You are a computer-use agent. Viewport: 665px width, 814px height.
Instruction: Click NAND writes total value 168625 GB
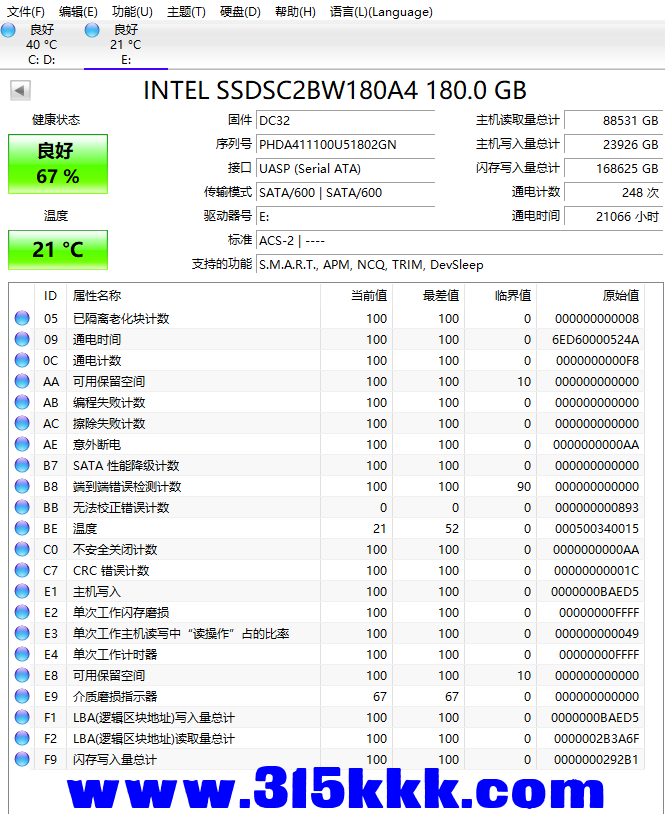pyautogui.click(x=613, y=169)
